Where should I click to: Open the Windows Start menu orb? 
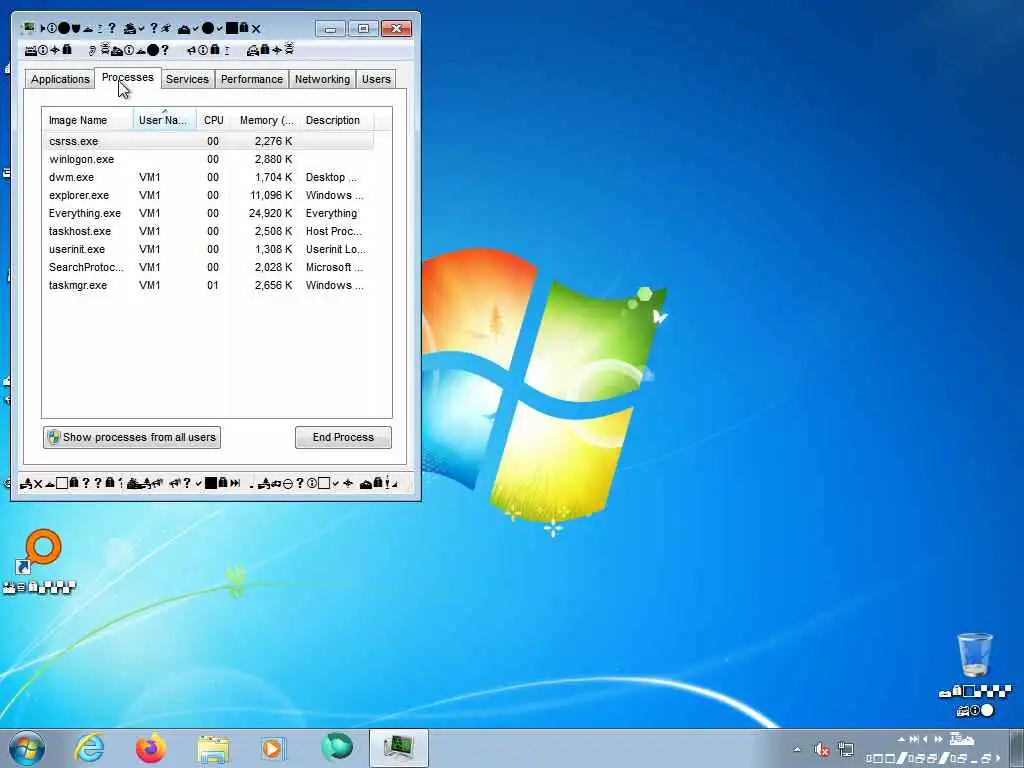coord(27,748)
